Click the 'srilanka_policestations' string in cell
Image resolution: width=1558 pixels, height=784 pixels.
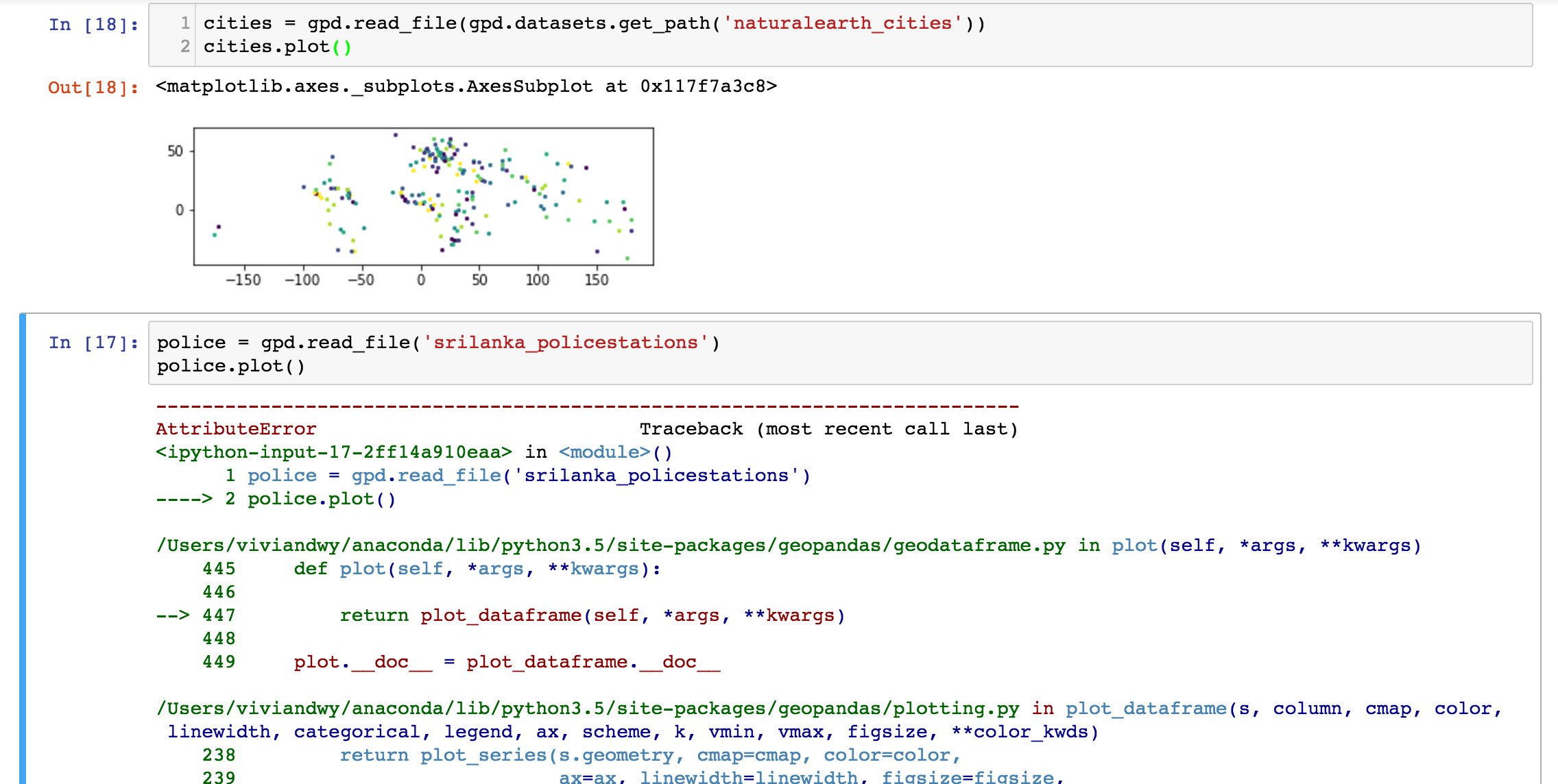coord(566,343)
